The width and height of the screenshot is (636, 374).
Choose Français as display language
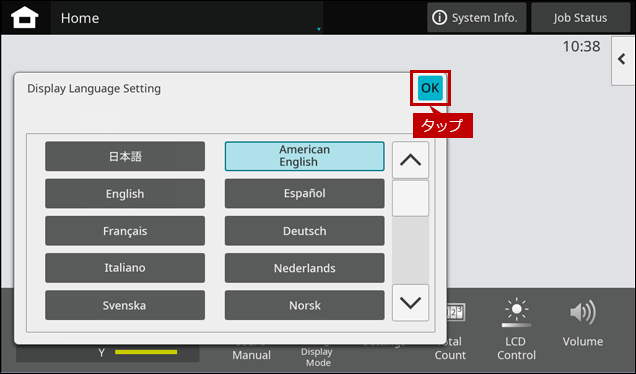coord(125,231)
